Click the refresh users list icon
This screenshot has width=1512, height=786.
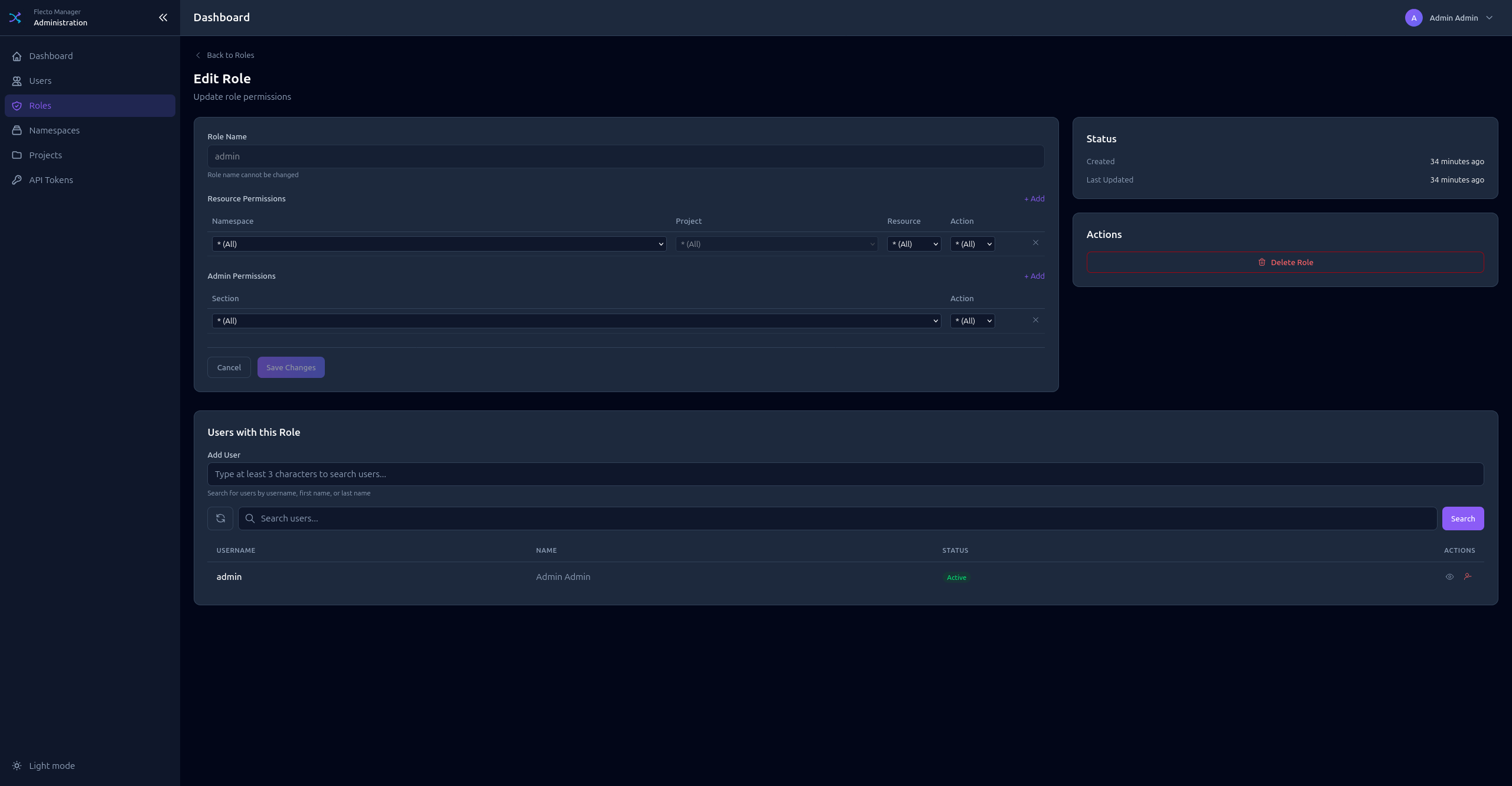[220, 518]
